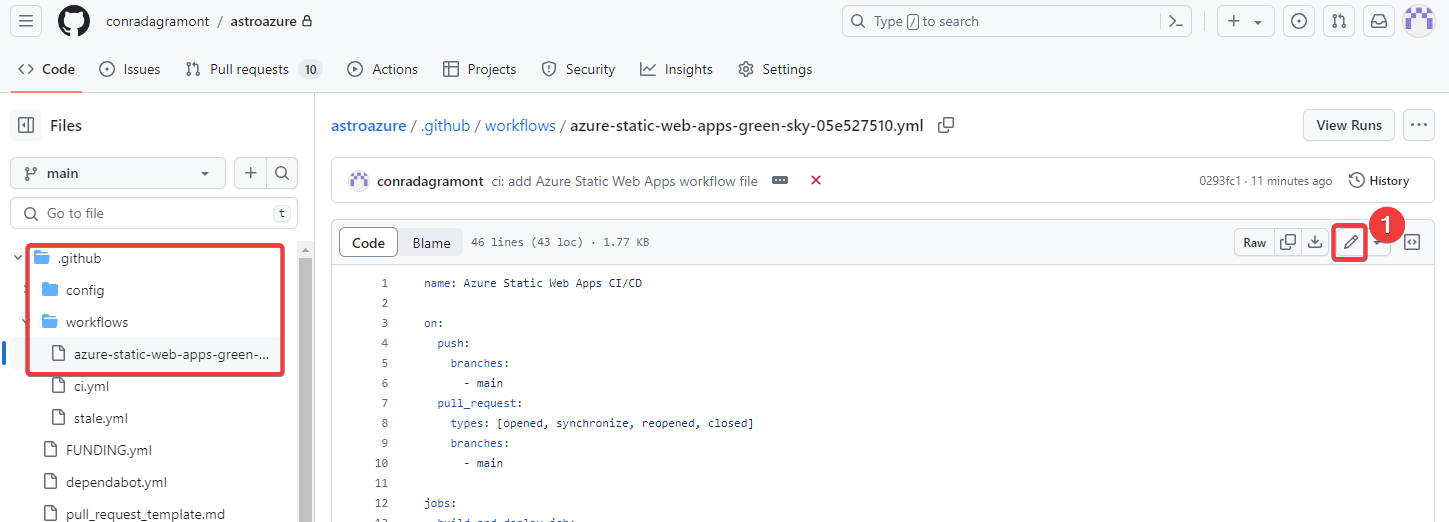Go to the GitHub homepage logo
Image resolution: width=1449 pixels, height=522 pixels.
tap(74, 21)
